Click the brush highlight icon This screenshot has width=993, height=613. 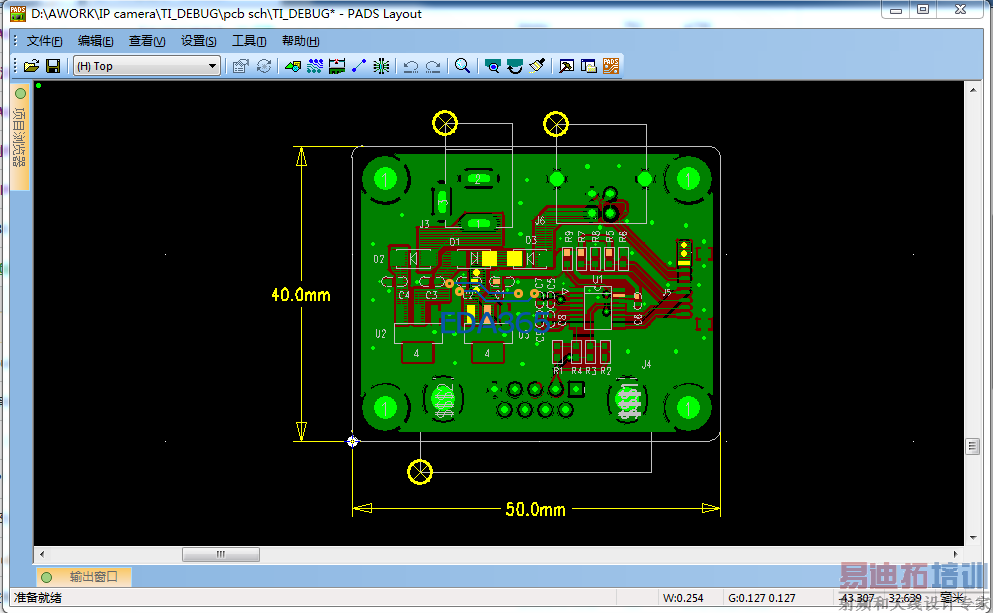537,66
